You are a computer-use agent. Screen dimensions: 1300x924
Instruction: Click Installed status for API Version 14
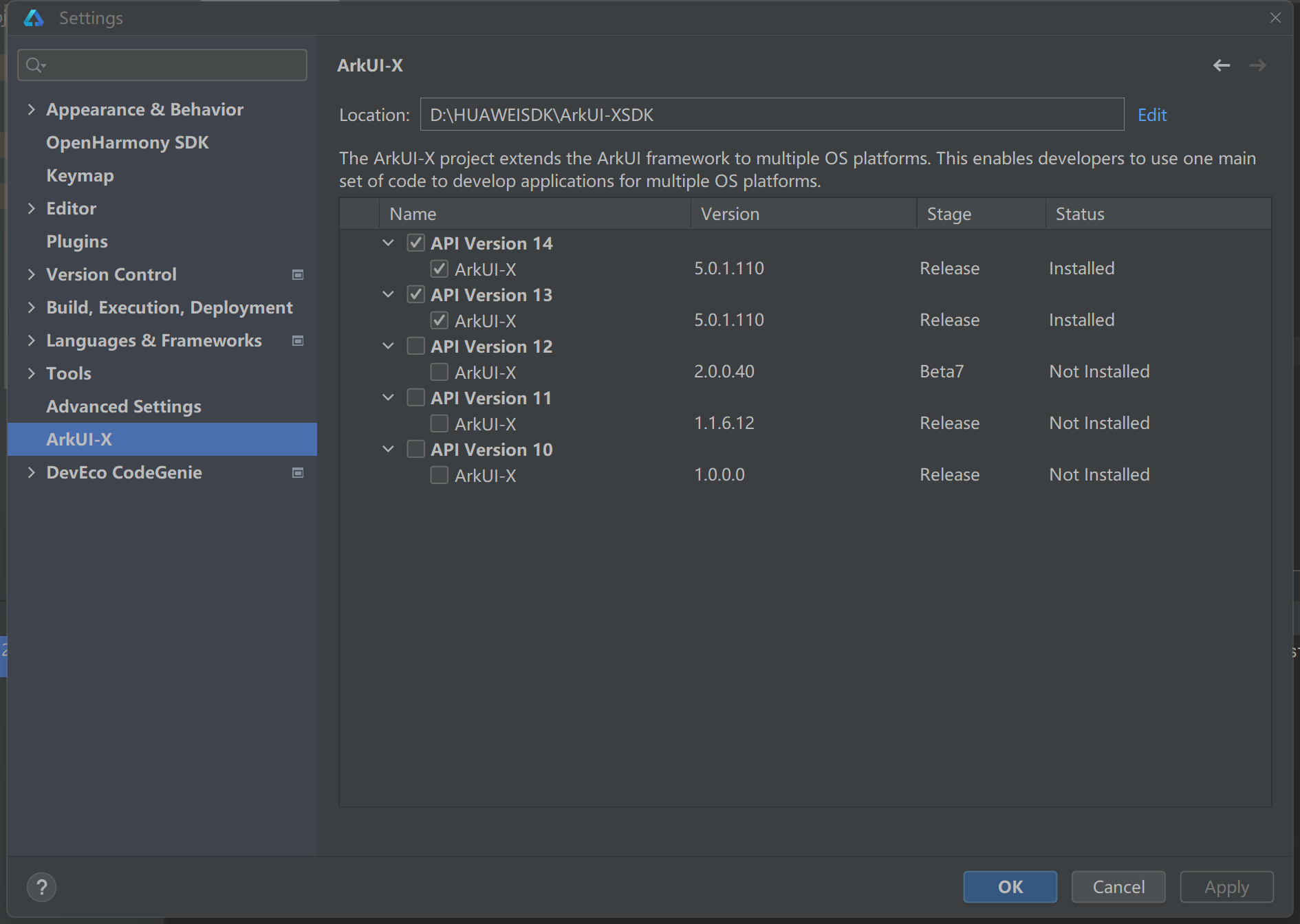[x=1081, y=268]
